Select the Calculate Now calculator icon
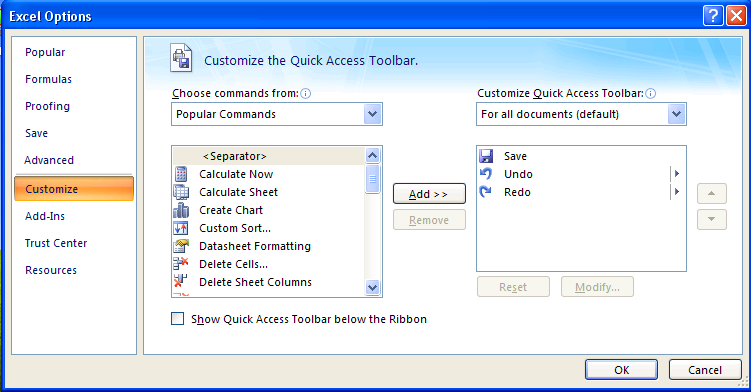The image size is (751, 392). pyautogui.click(x=181, y=174)
